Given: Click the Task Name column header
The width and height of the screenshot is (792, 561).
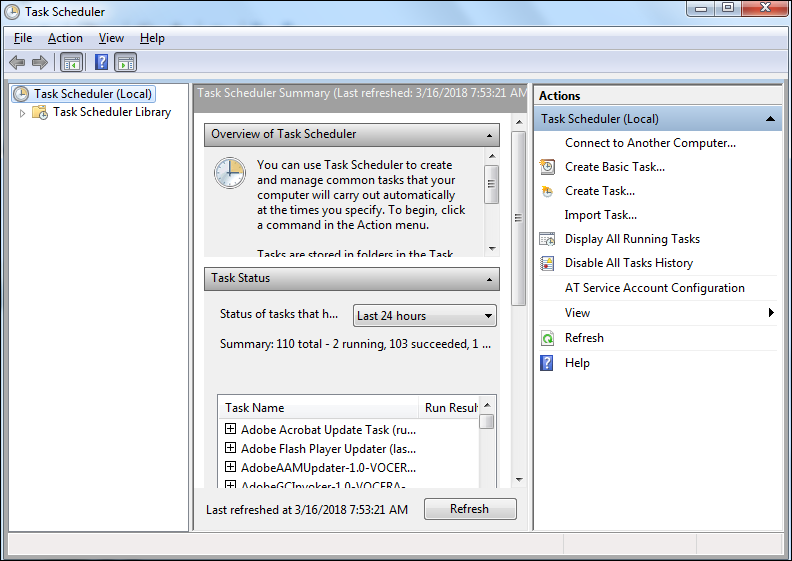Looking at the screenshot, I should pyautogui.click(x=318, y=408).
